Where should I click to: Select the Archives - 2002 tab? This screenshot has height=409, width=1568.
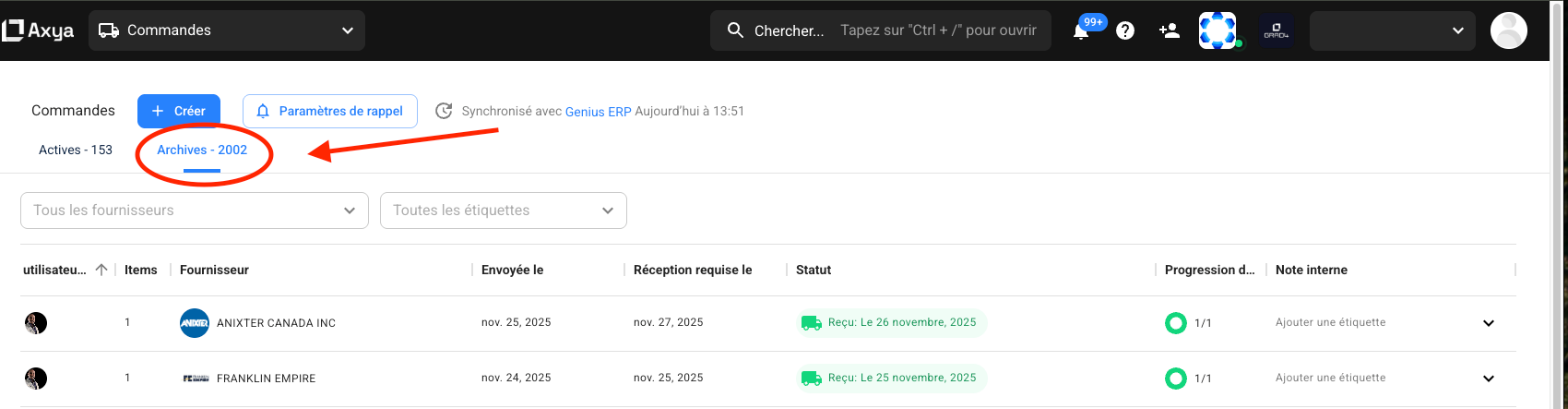point(202,150)
